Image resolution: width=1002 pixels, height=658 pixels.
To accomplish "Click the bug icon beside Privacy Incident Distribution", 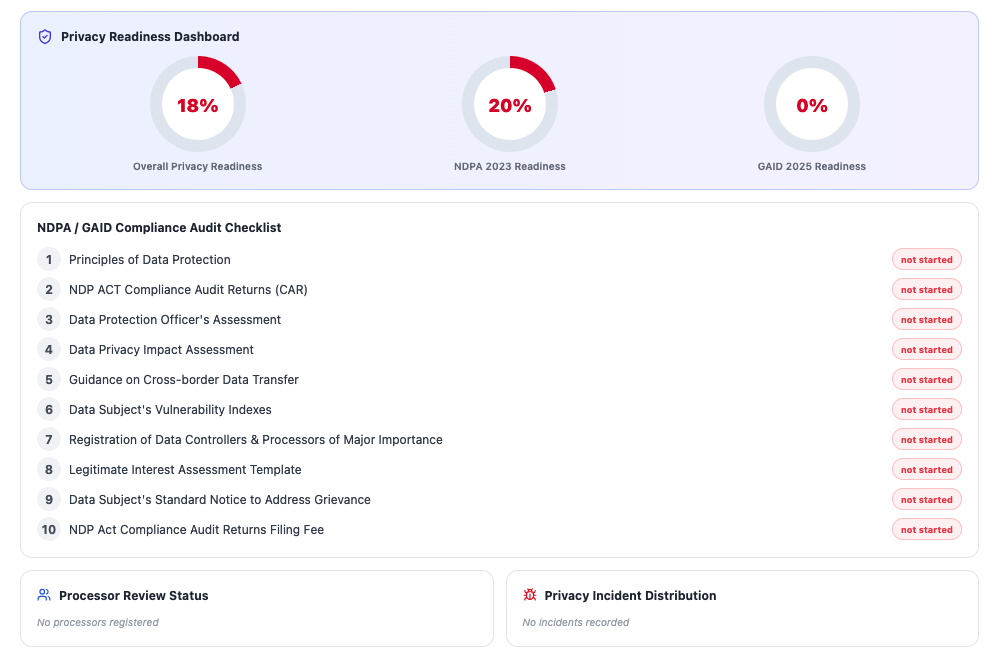I will (x=530, y=595).
